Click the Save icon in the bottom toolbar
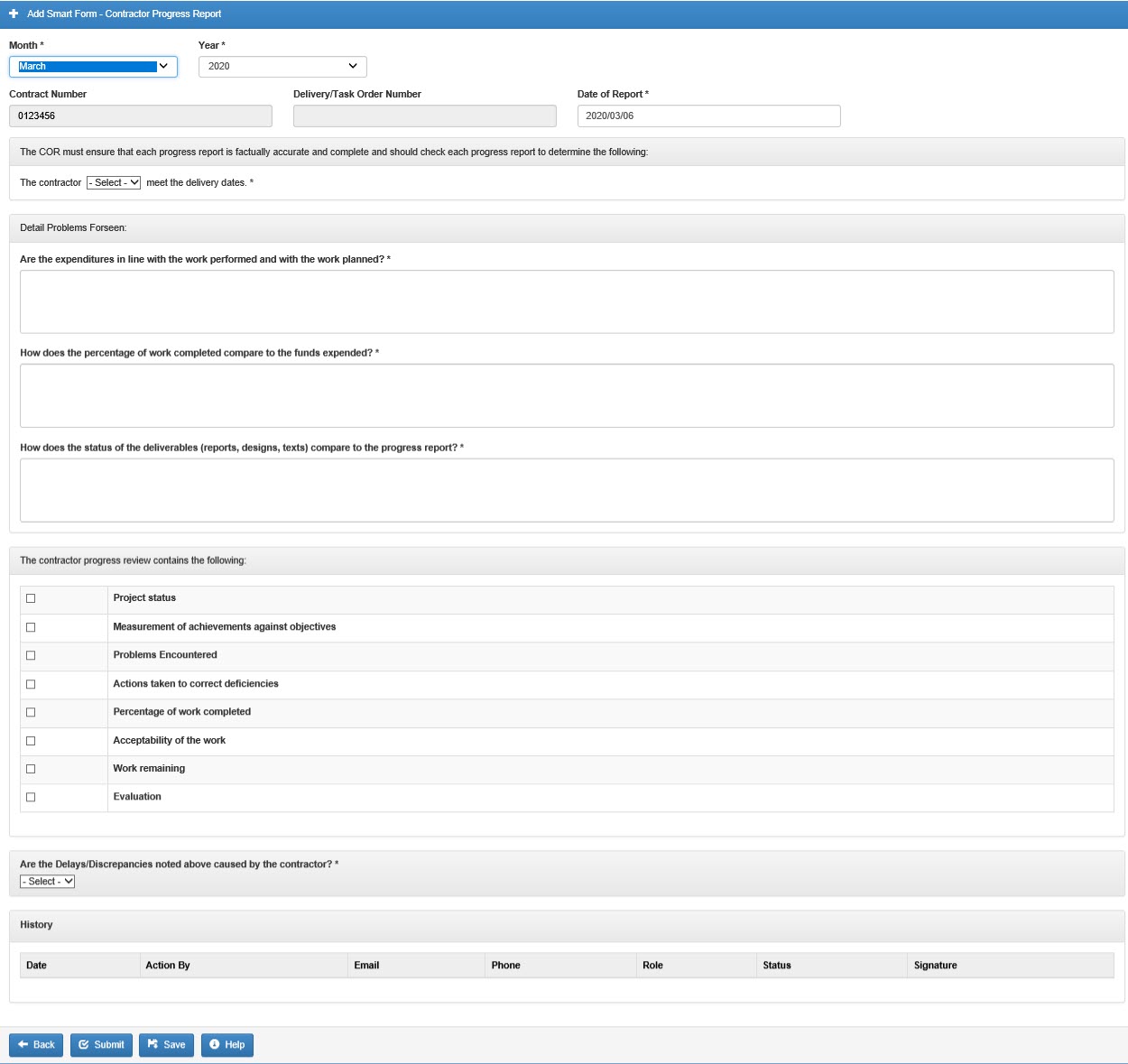The height and width of the screenshot is (1064, 1128). [153, 1045]
